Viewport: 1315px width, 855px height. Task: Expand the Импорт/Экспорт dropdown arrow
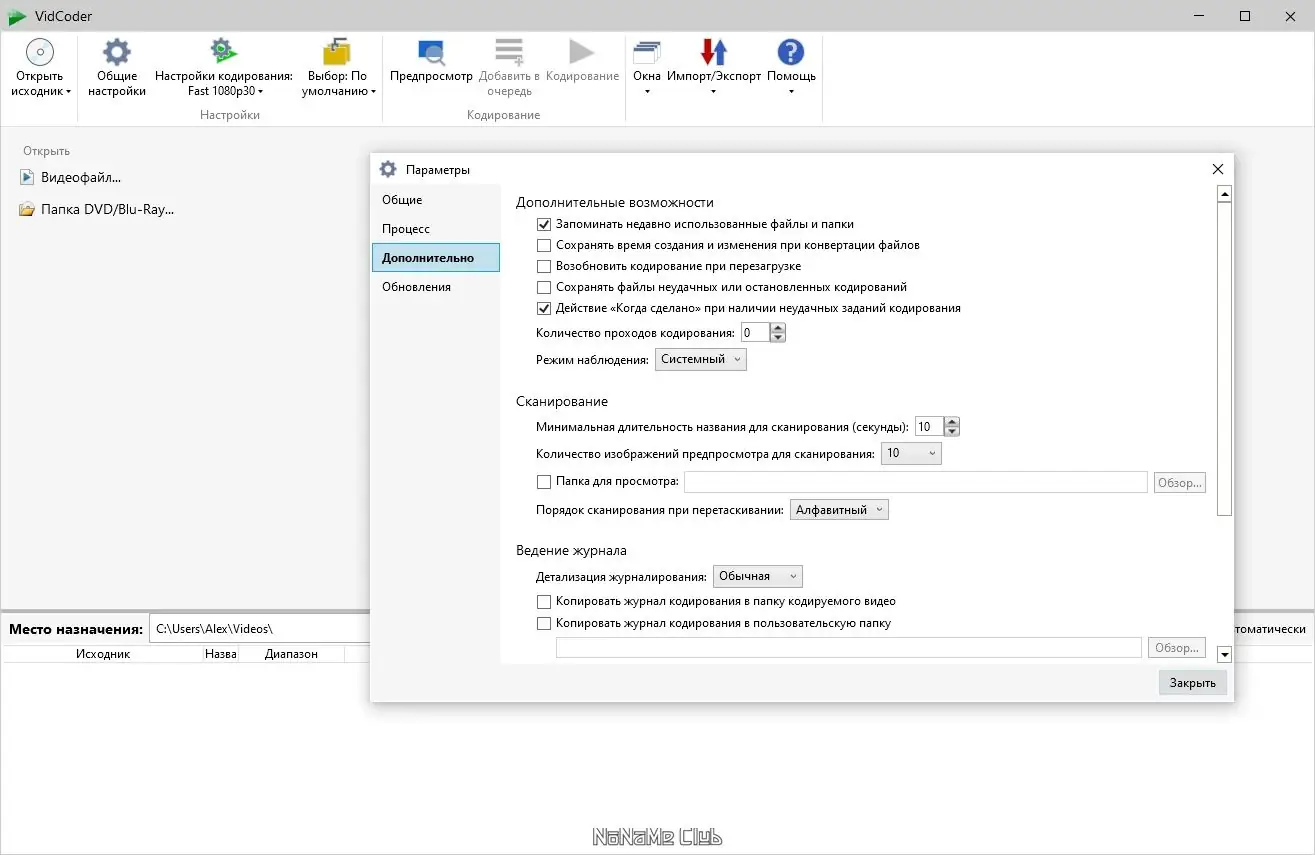tap(713, 93)
